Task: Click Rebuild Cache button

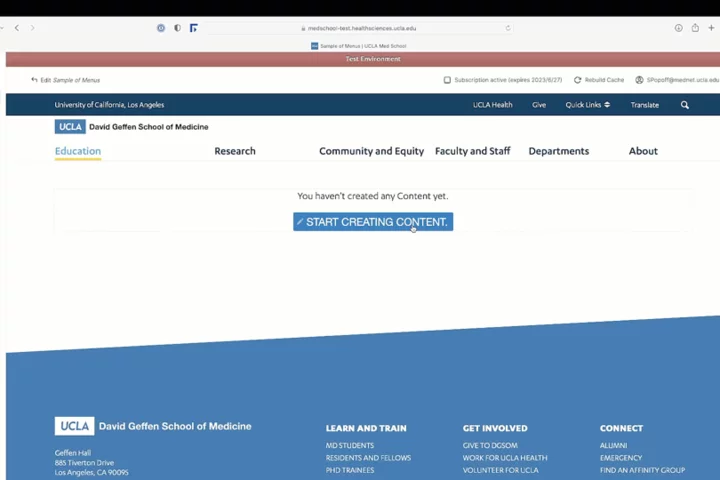Action: click(599, 80)
